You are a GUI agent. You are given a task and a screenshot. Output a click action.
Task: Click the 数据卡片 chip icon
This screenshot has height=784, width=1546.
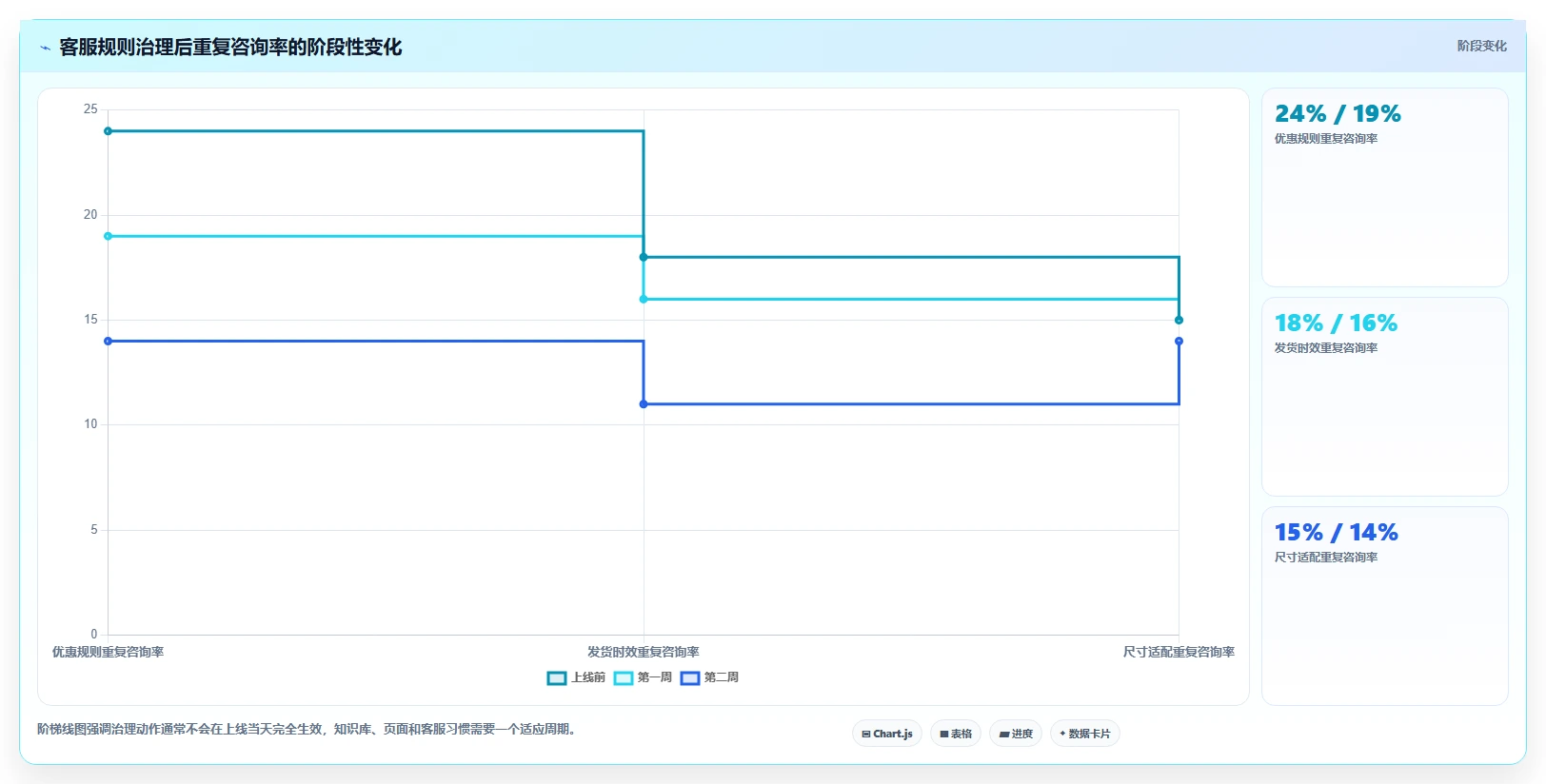click(x=1062, y=734)
